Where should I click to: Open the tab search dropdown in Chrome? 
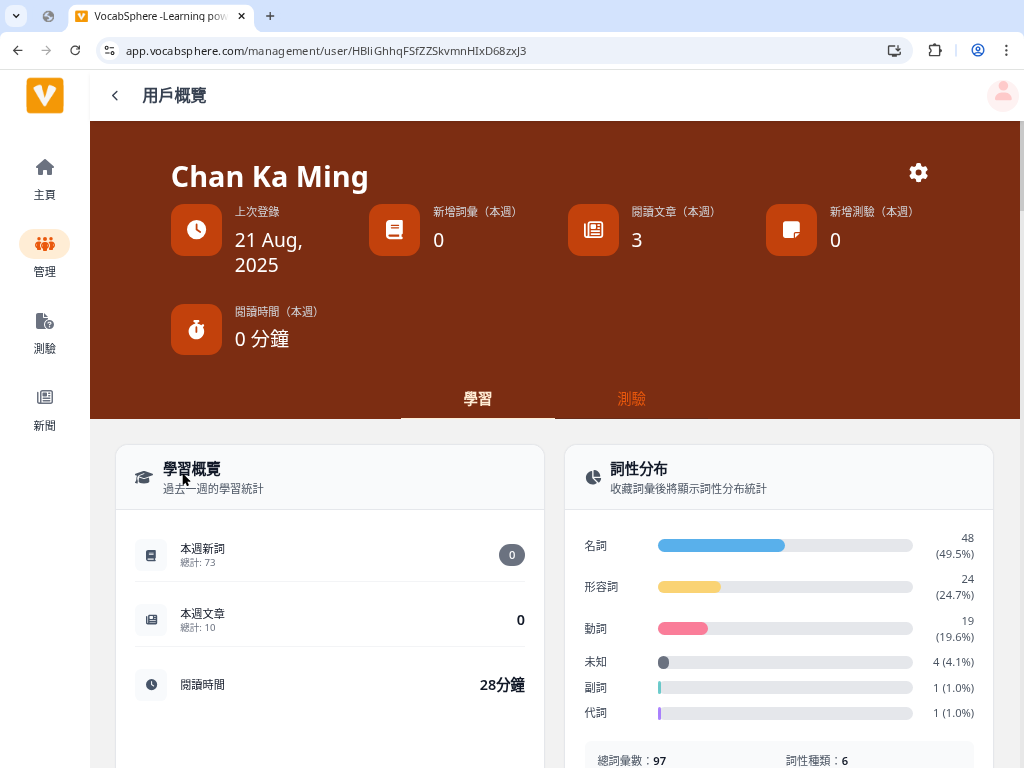pyautogui.click(x=17, y=16)
